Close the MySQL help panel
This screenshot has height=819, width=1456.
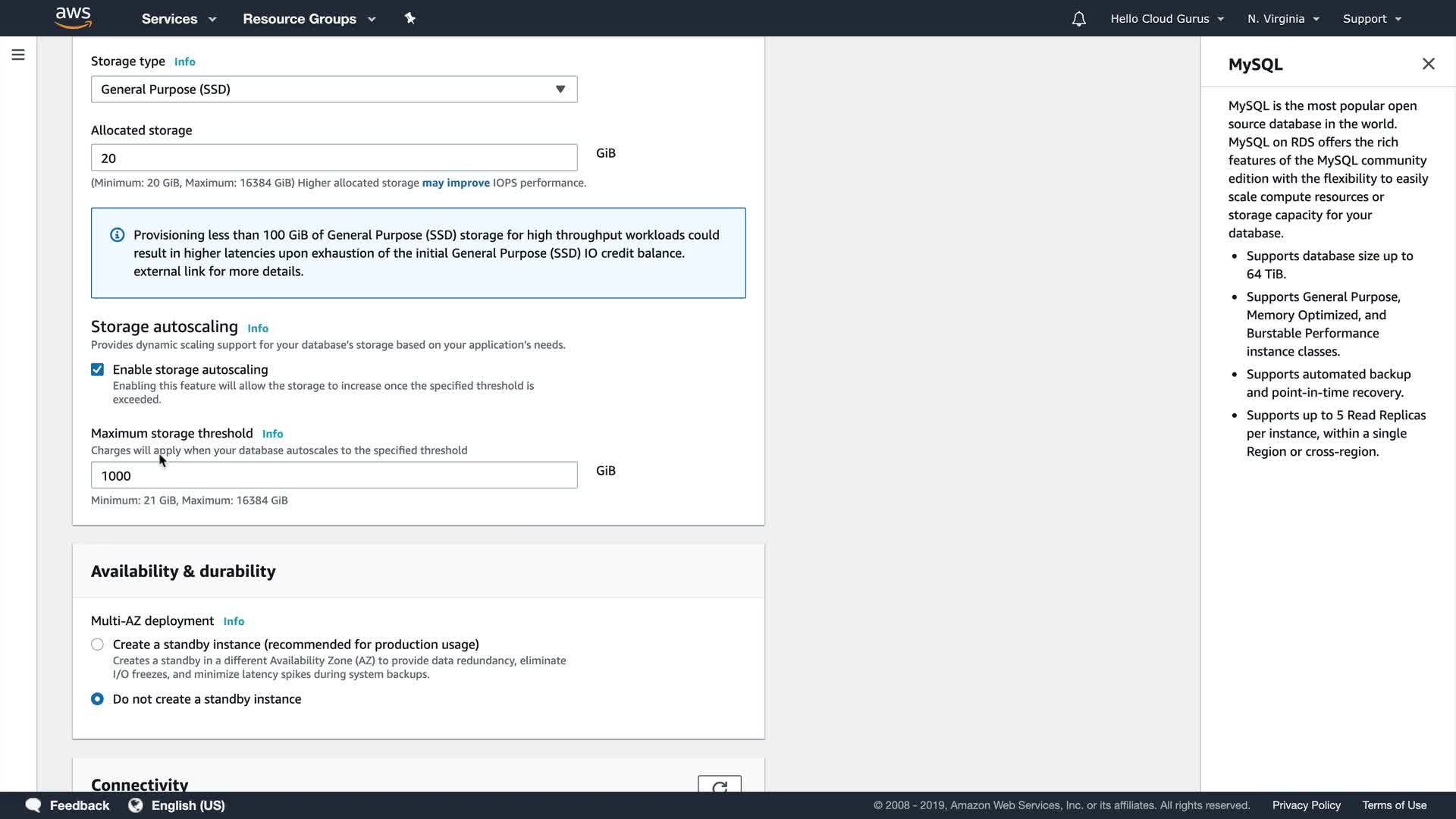tap(1428, 64)
